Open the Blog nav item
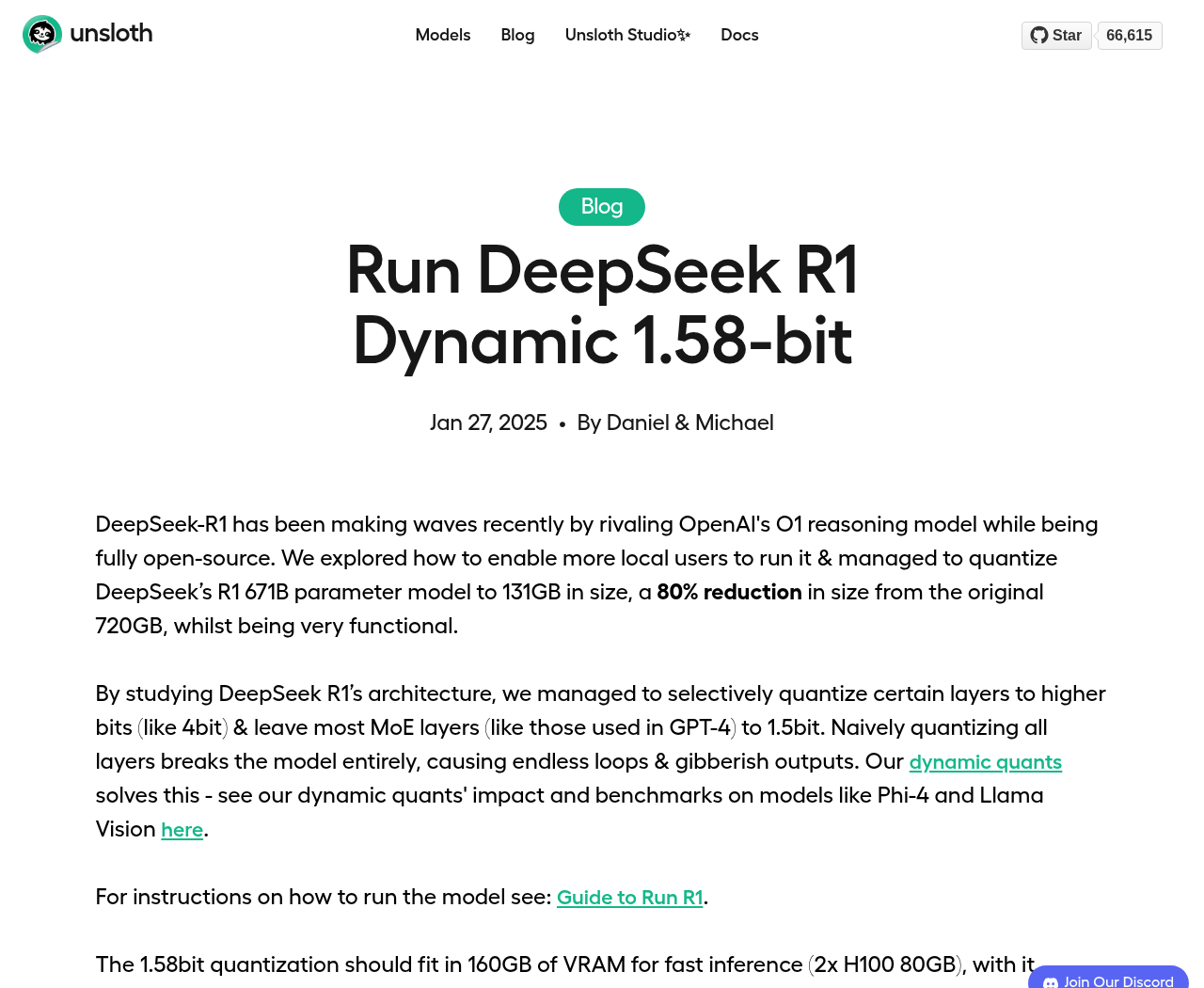The height and width of the screenshot is (988, 1204). point(517,35)
